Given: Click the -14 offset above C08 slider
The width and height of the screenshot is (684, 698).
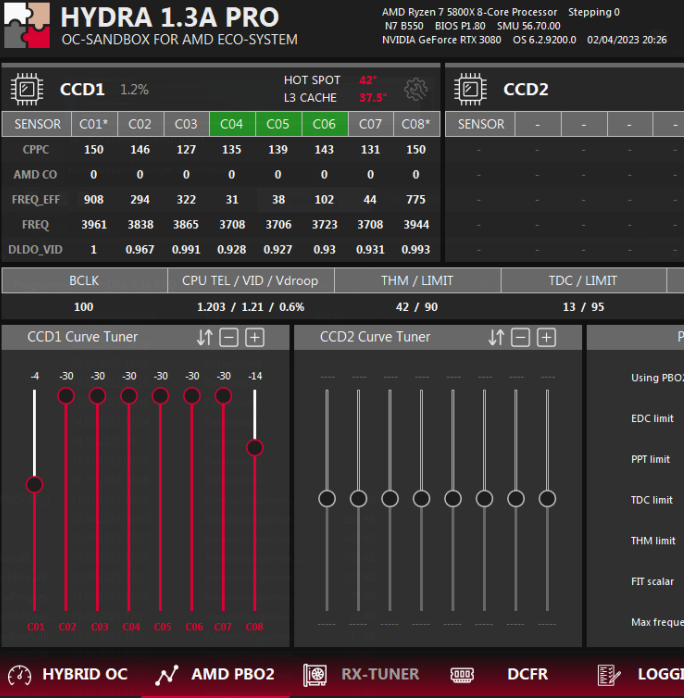Looking at the screenshot, I should pyautogui.click(x=255, y=376).
